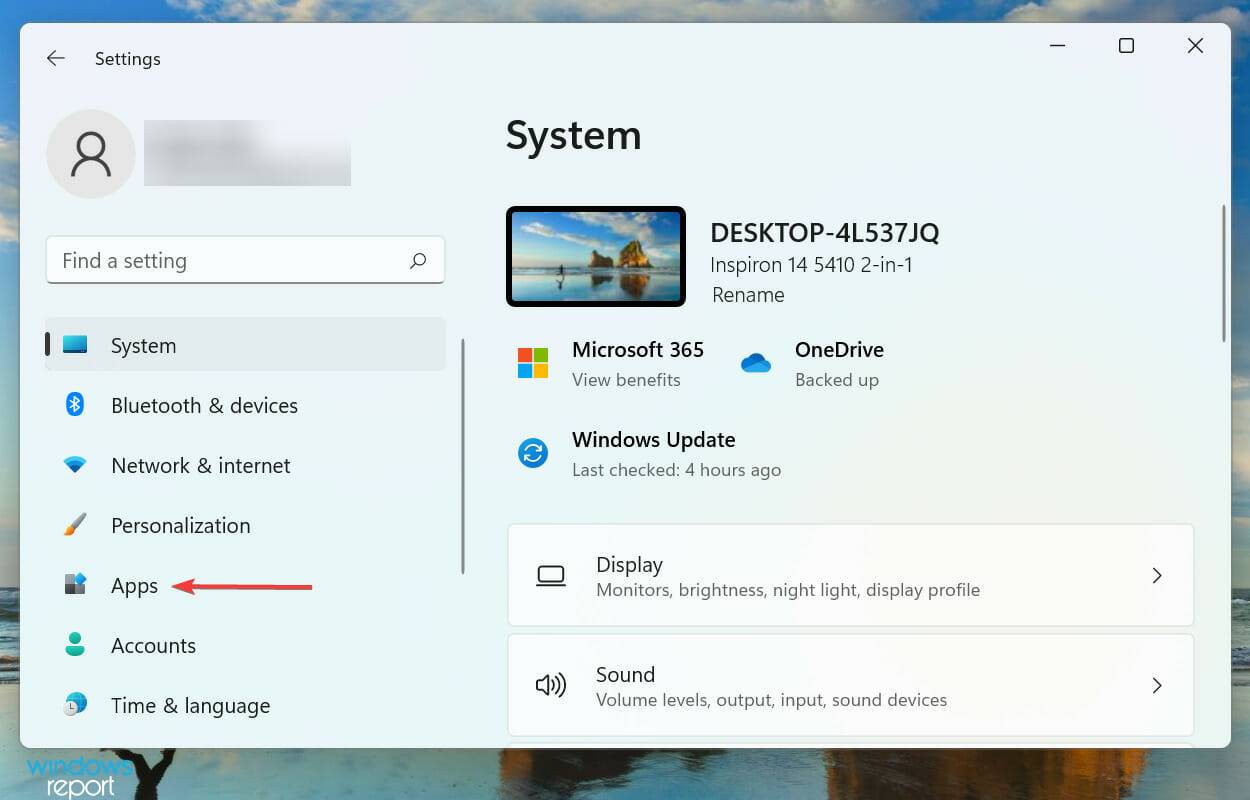
Task: Click the user profile avatar
Action: [90, 153]
